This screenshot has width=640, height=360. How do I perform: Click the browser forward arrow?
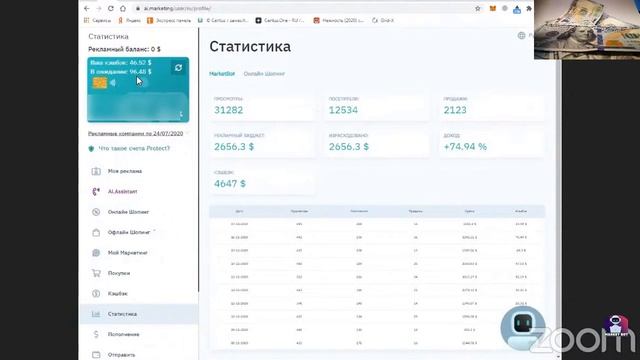pos(98,8)
